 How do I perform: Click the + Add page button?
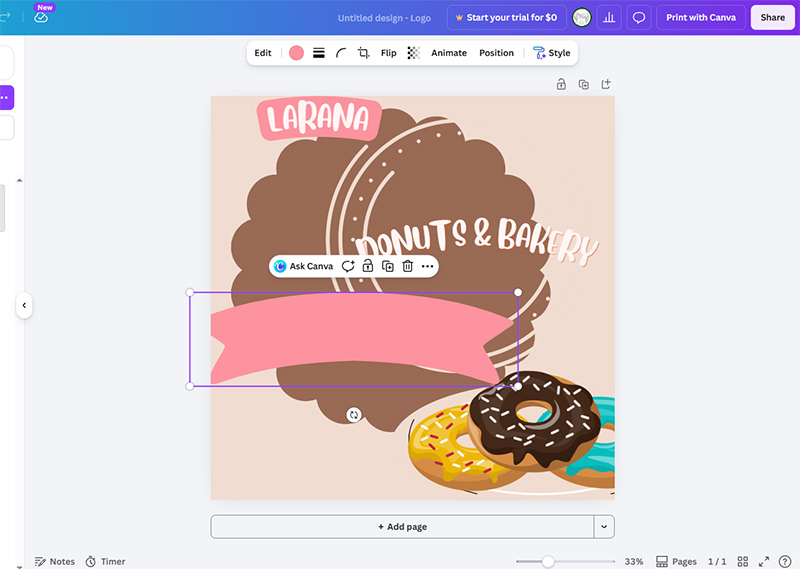tap(402, 526)
